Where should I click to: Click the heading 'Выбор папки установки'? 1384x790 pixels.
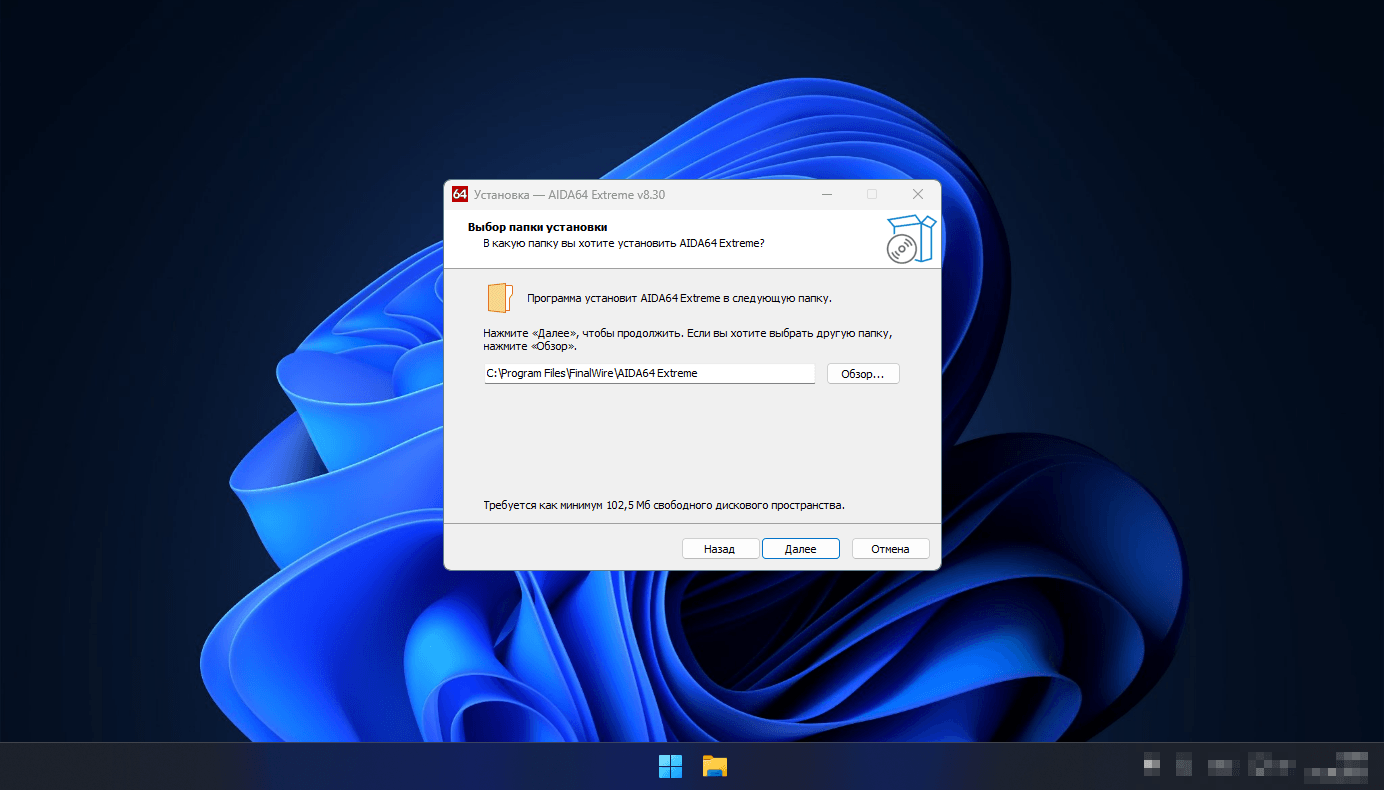click(538, 227)
